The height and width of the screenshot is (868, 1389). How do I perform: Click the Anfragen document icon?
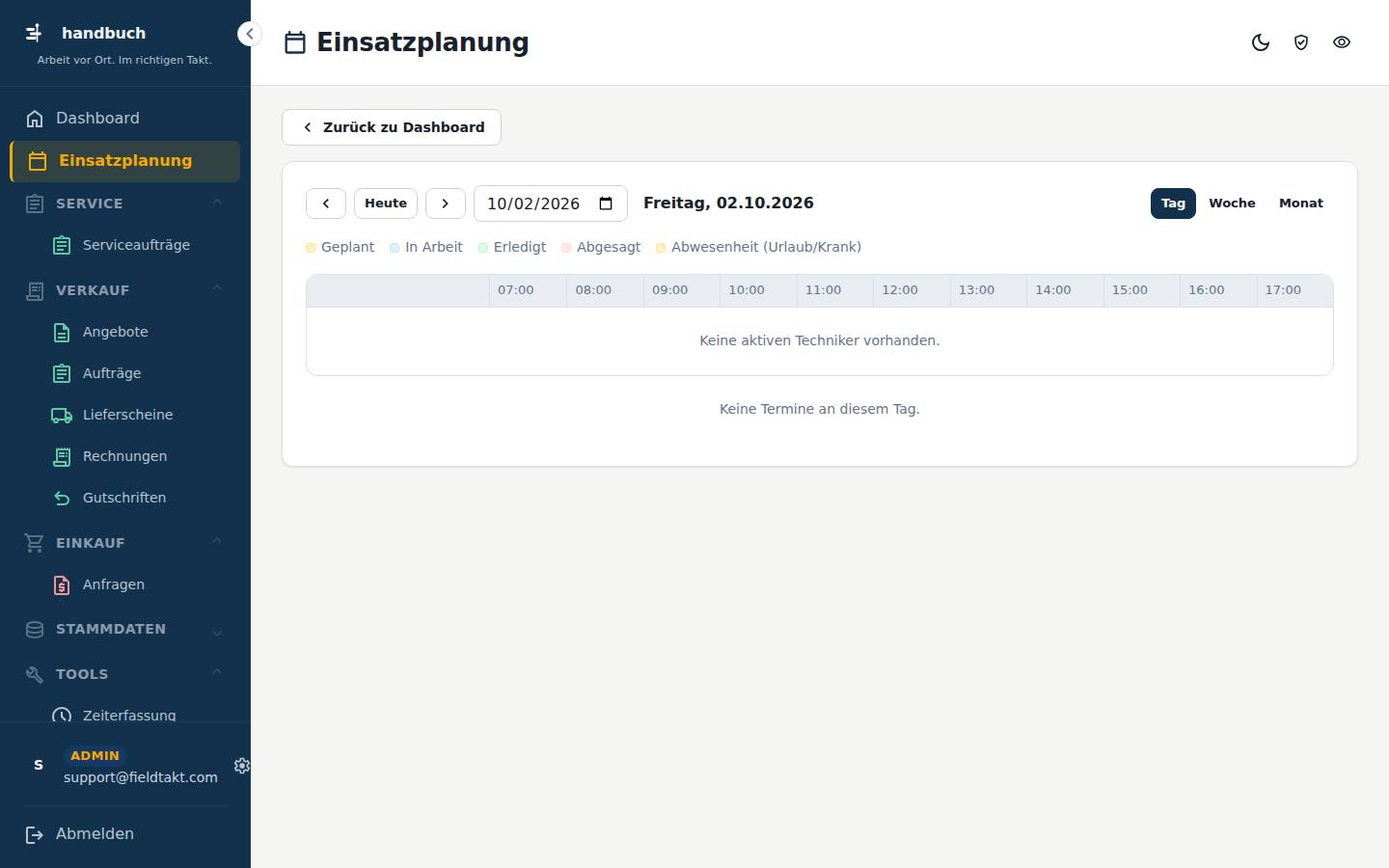[62, 584]
